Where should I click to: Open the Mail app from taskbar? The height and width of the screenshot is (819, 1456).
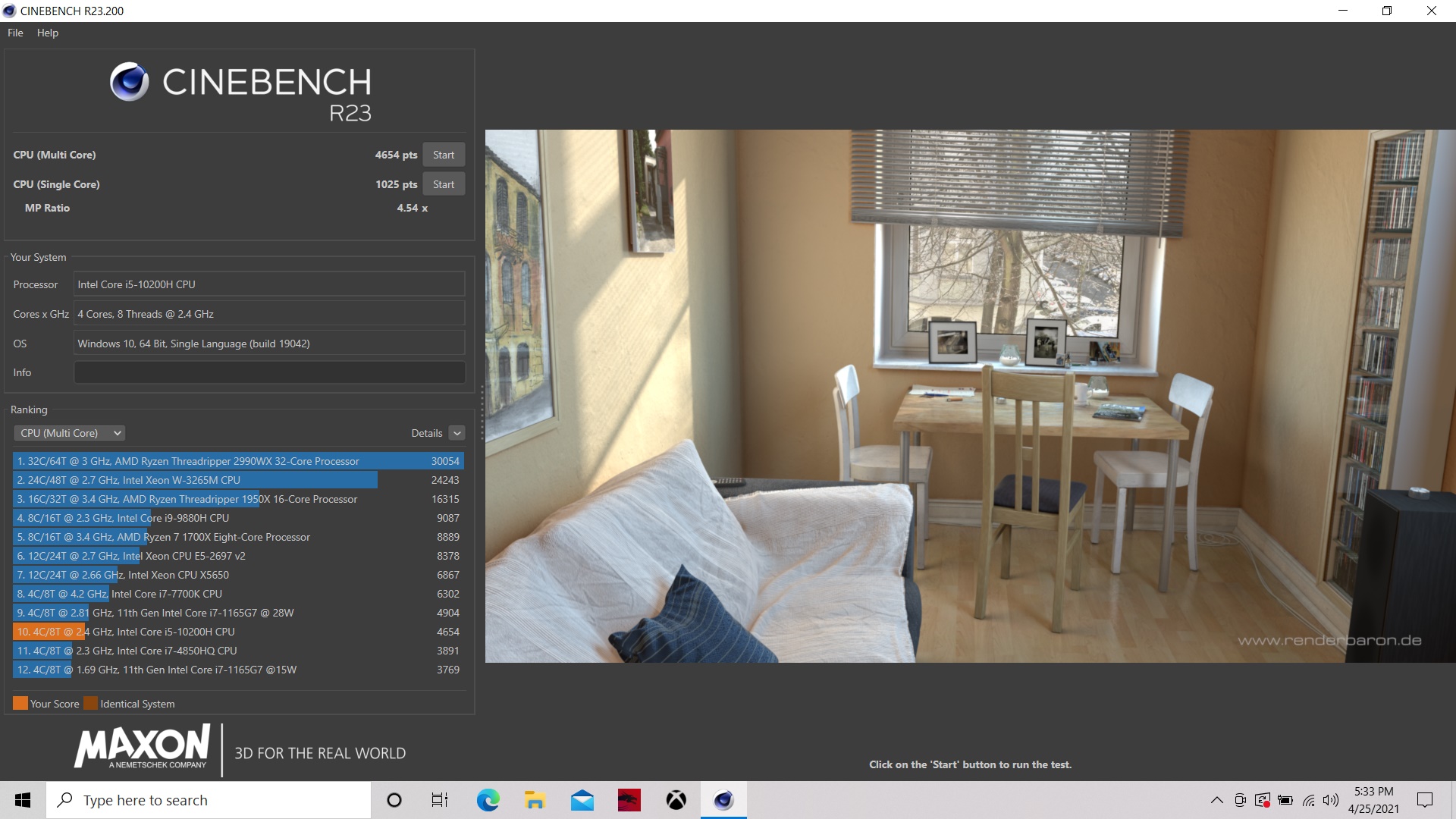(582, 800)
